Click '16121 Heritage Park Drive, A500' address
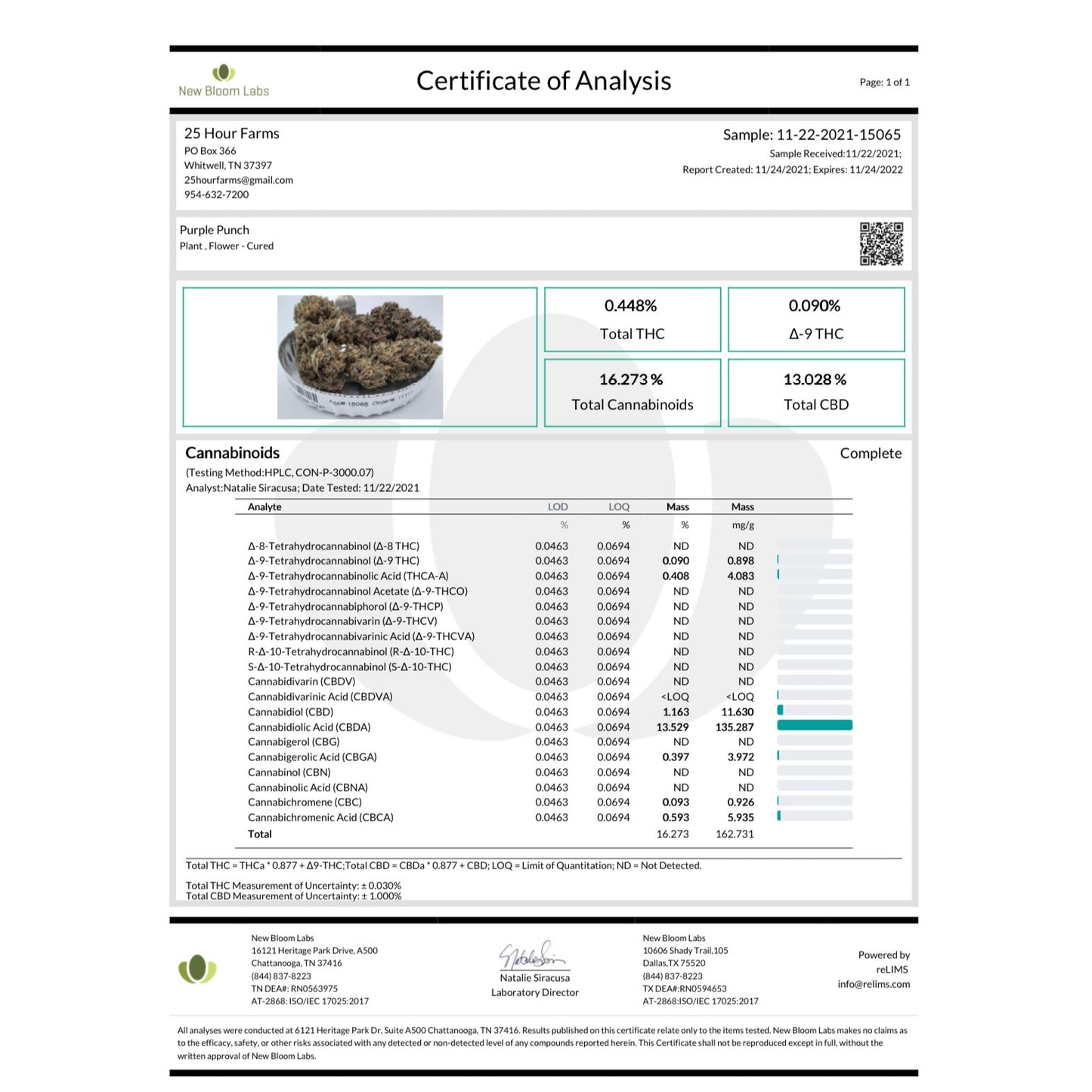The height and width of the screenshot is (1092, 1092). tap(314, 951)
